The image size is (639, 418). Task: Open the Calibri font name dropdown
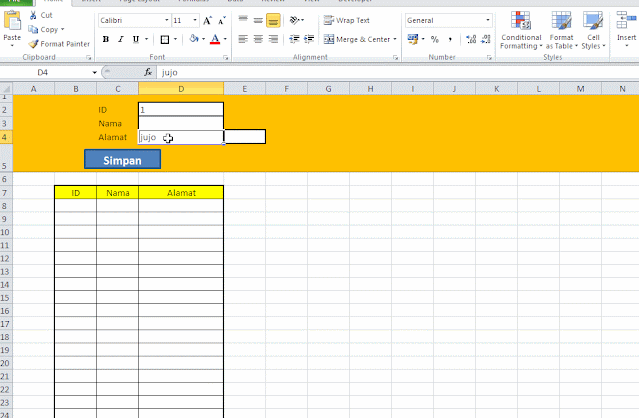[167, 20]
